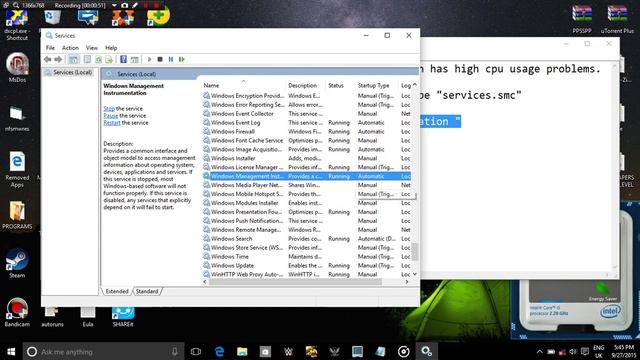Open the Bandicam desktop shortcut
Screen dimensions: 640x360
tap(17, 312)
